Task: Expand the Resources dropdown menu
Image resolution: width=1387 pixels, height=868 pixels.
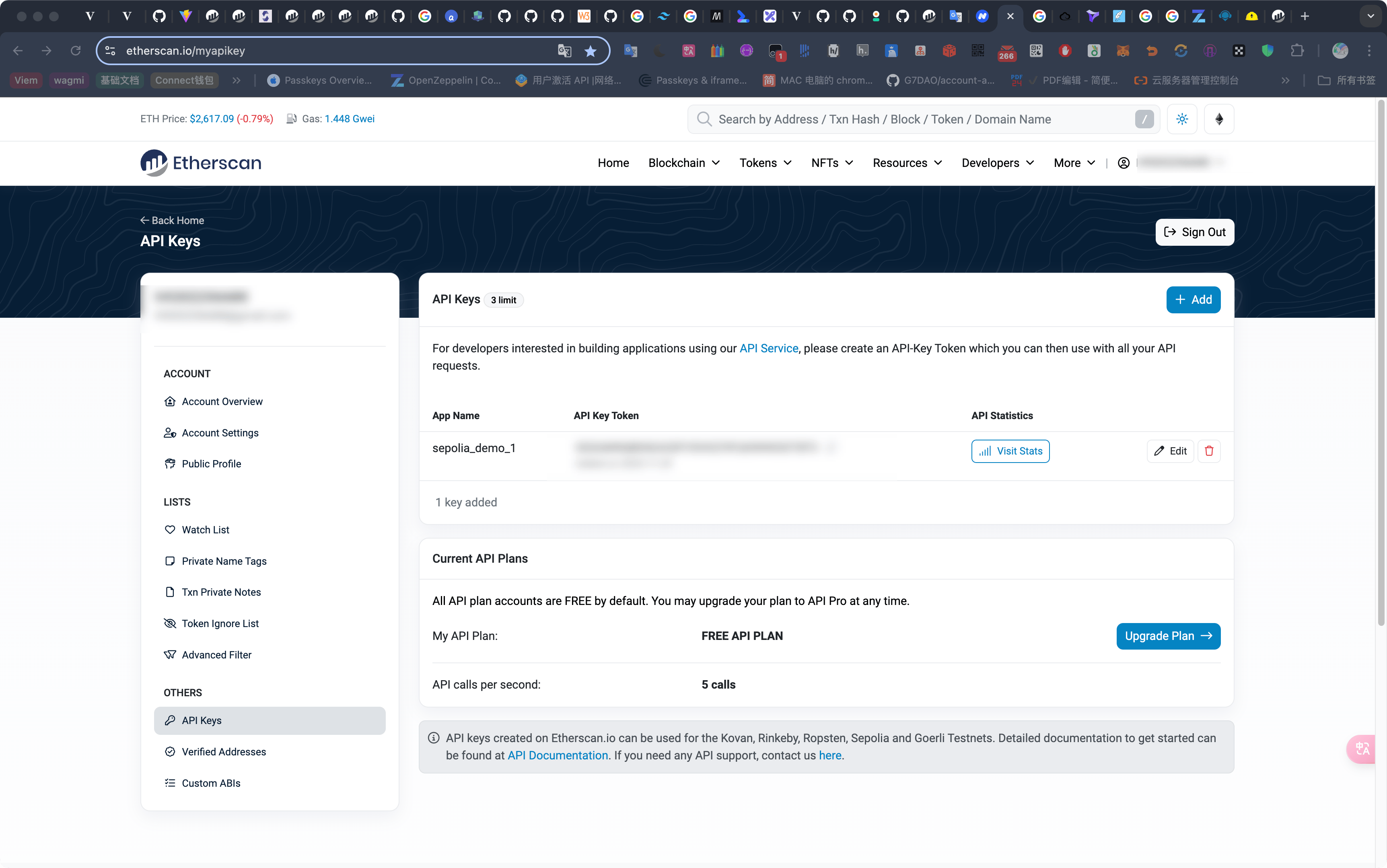Action: pos(907,163)
